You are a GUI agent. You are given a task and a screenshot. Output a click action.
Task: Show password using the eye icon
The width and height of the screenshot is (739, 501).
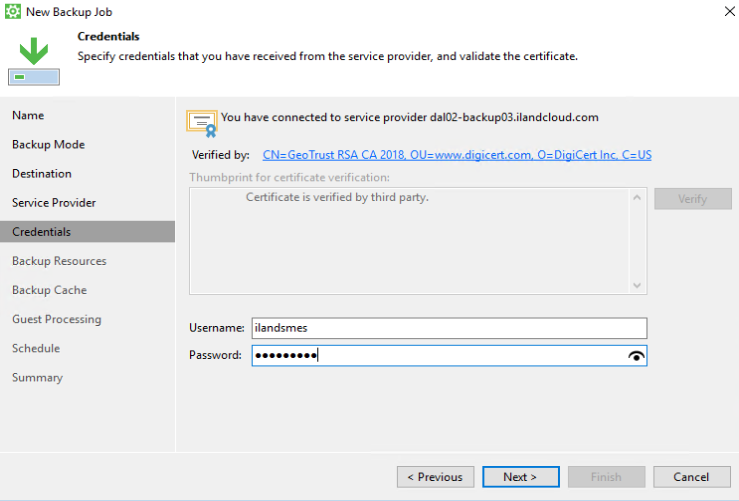coord(636,356)
